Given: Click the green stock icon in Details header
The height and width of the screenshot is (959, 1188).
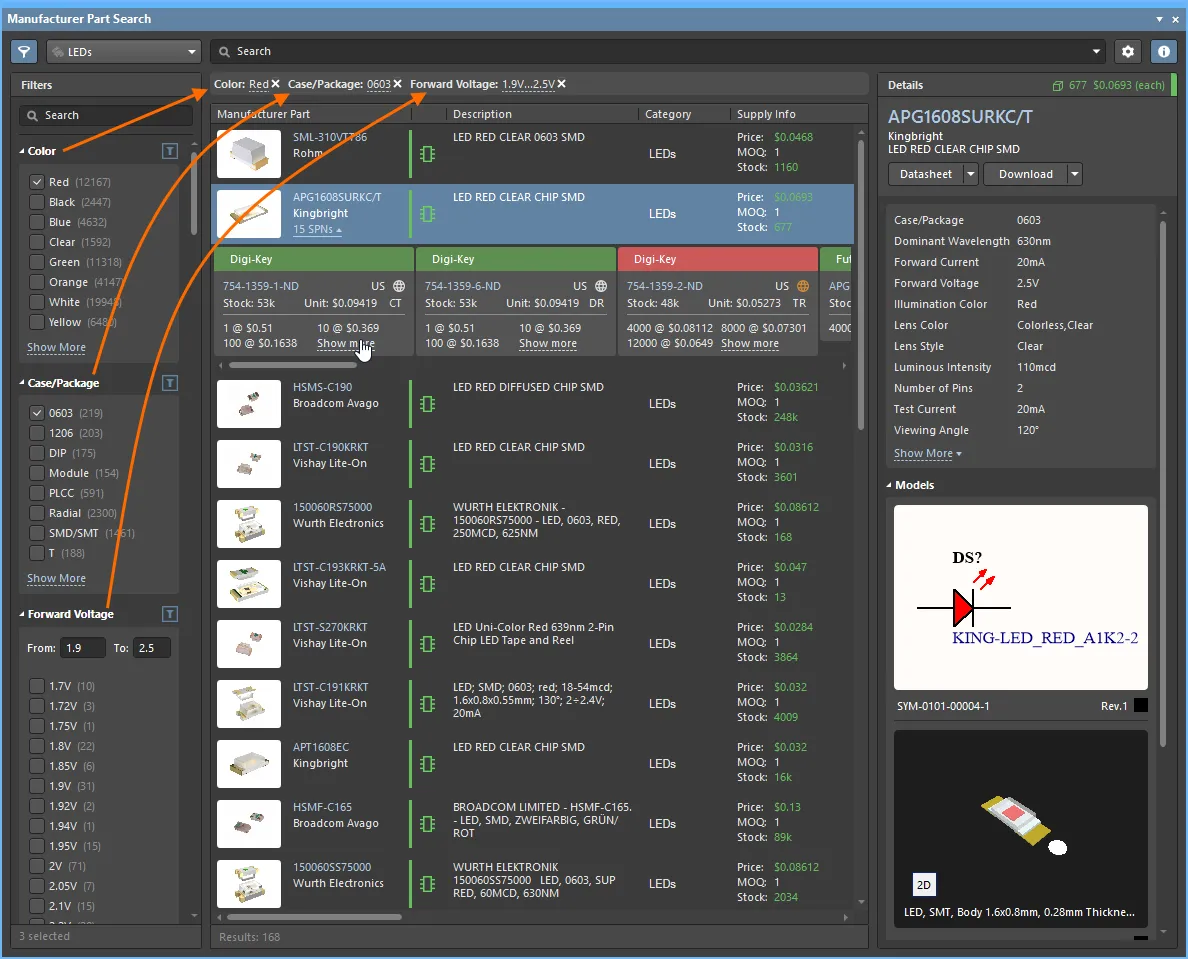Looking at the screenshot, I should point(1058,86).
